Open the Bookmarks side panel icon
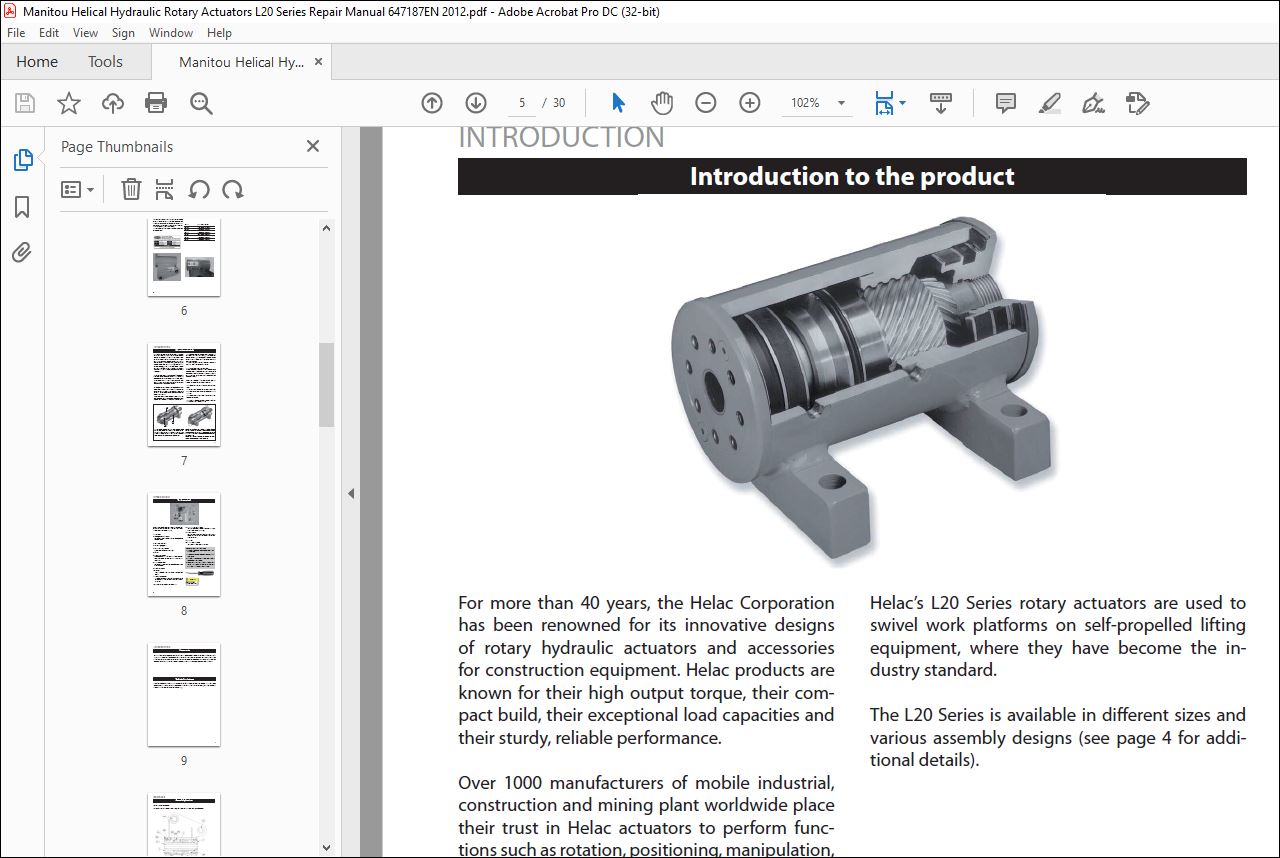This screenshot has width=1280, height=858. [x=22, y=207]
